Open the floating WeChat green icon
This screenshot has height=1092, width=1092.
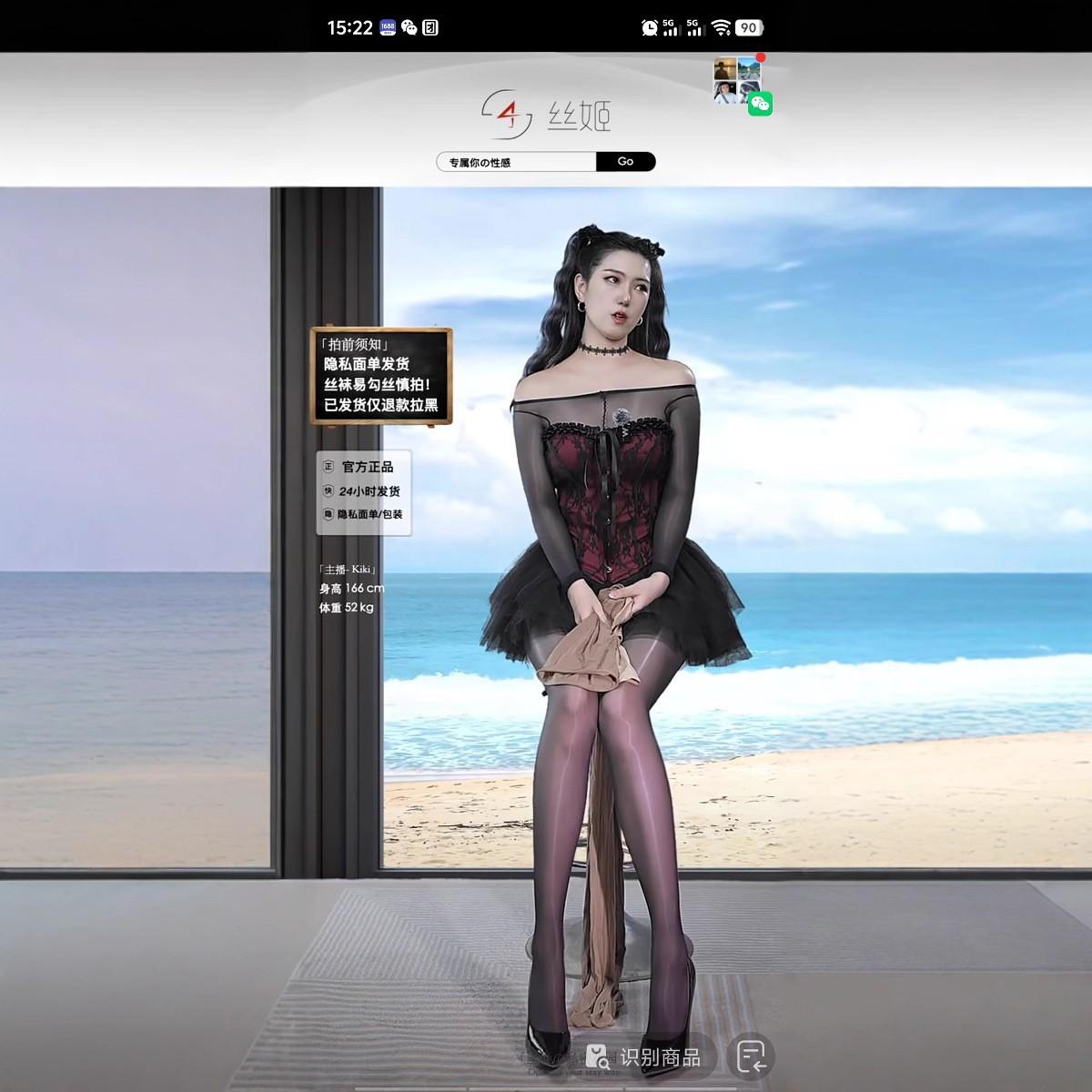tap(760, 105)
